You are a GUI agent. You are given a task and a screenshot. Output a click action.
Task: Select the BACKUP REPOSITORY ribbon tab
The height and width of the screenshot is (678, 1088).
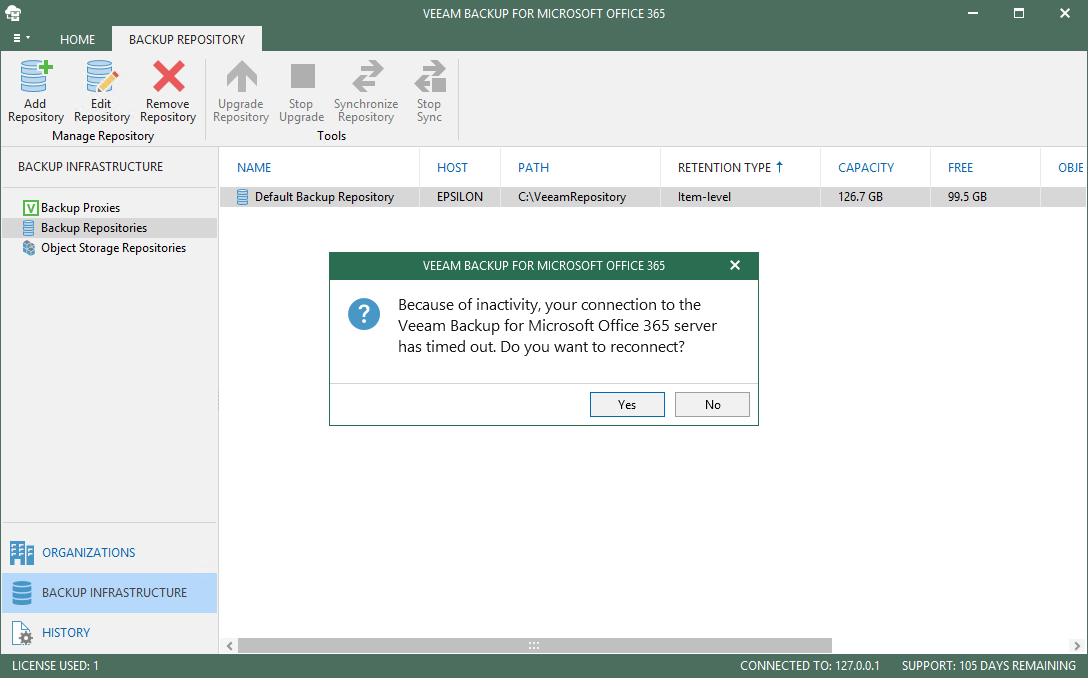pyautogui.click(x=187, y=40)
